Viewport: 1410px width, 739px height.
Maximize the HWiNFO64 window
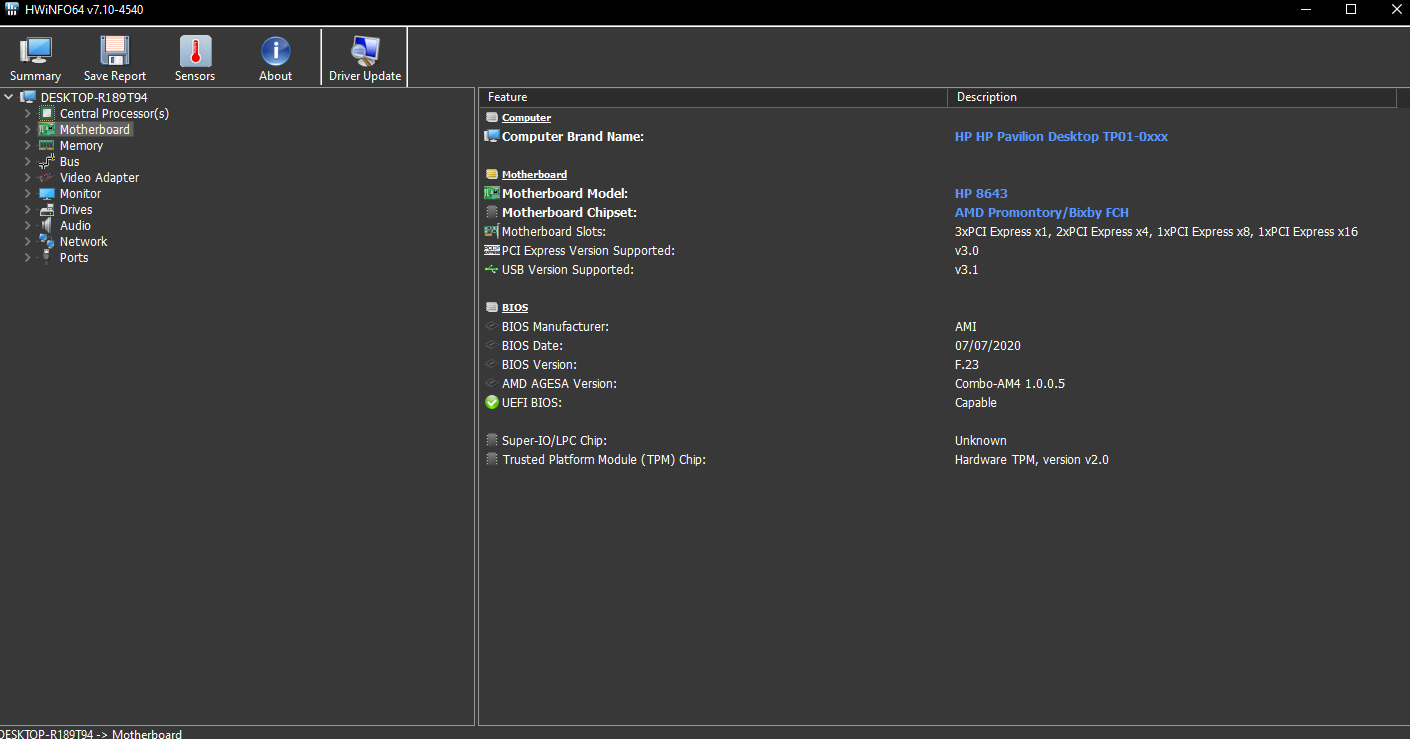(1351, 9)
